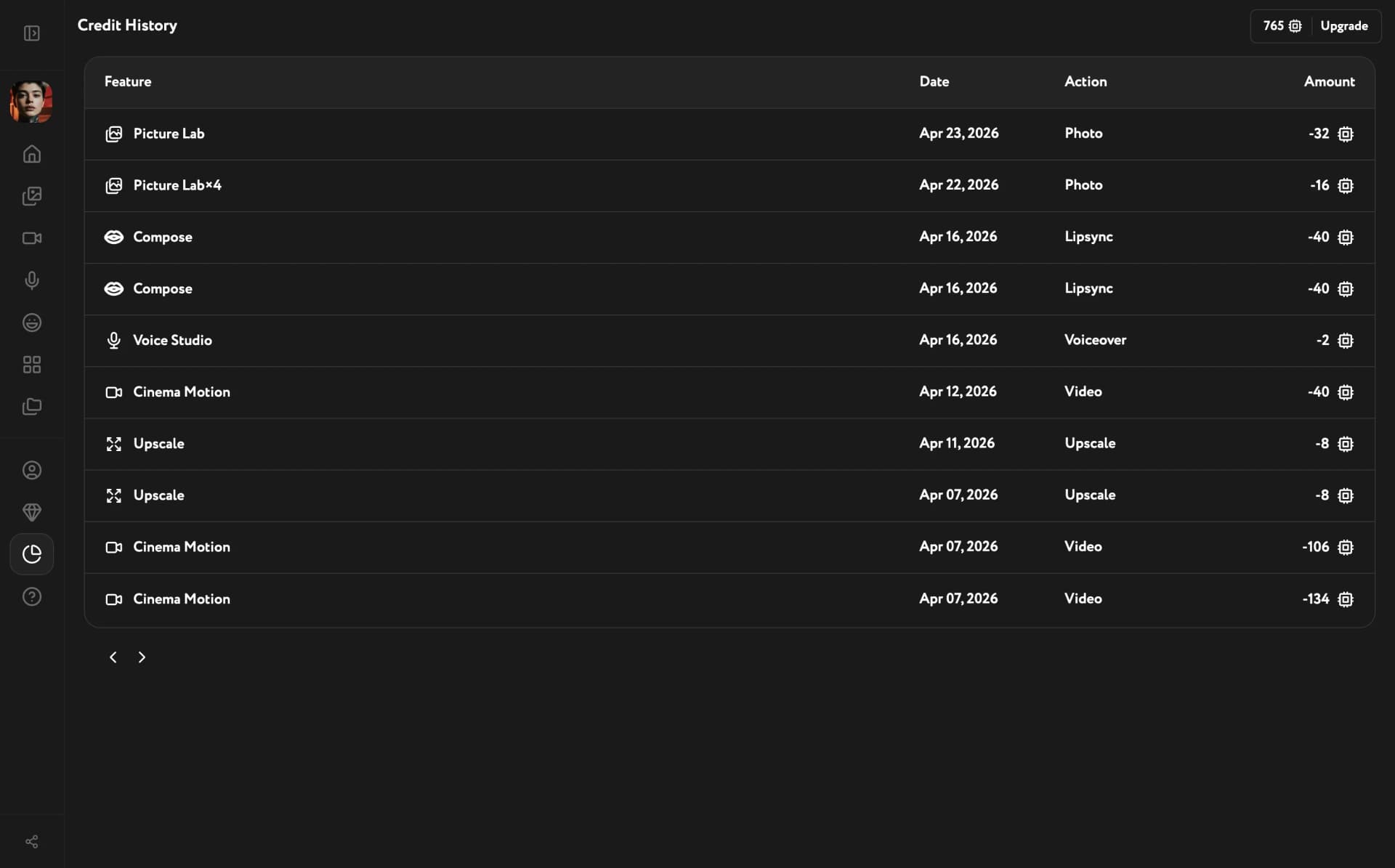
Task: Click the 765 credits balance
Action: [x=1282, y=26]
